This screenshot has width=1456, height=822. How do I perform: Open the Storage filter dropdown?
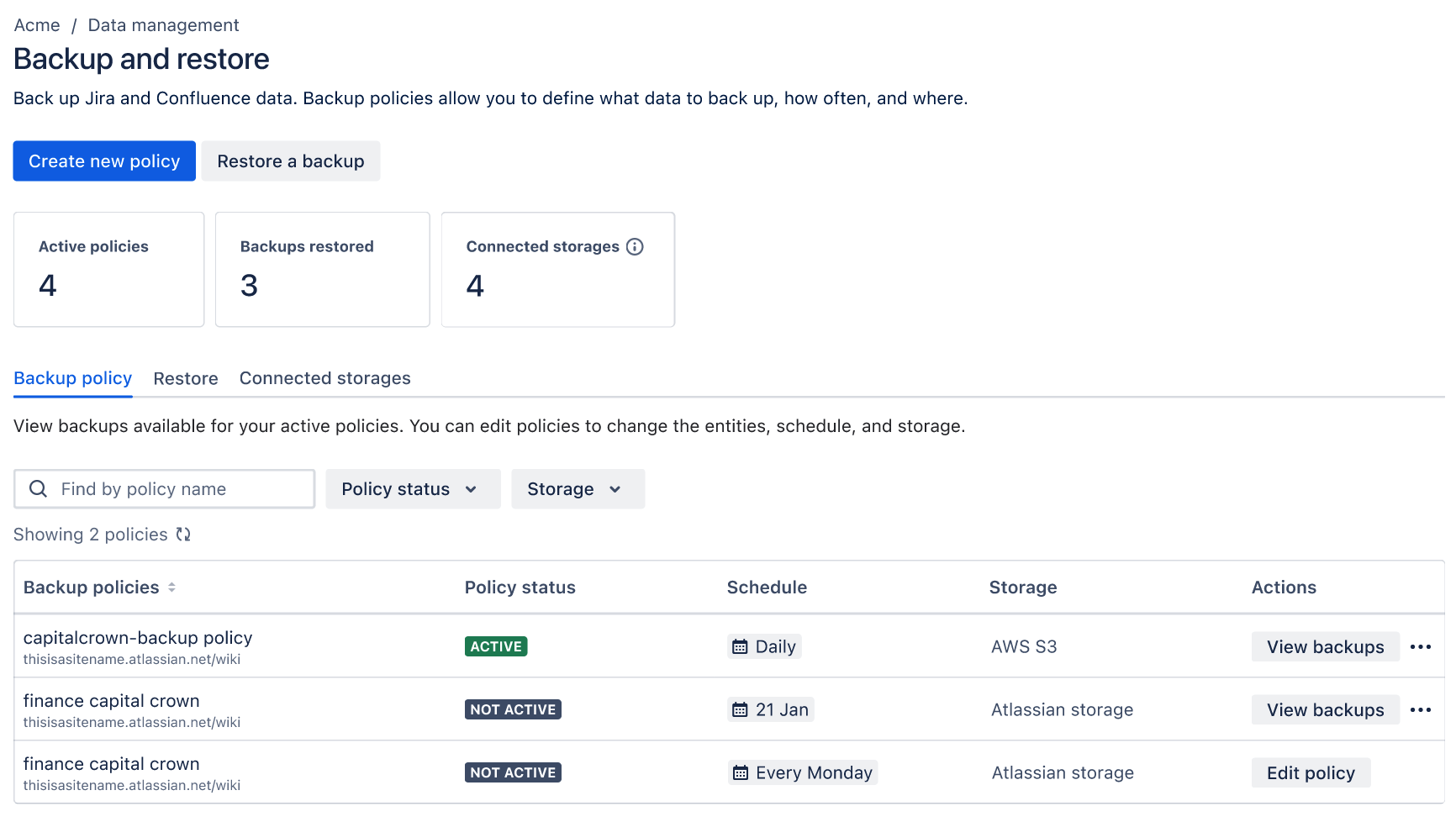[578, 488]
